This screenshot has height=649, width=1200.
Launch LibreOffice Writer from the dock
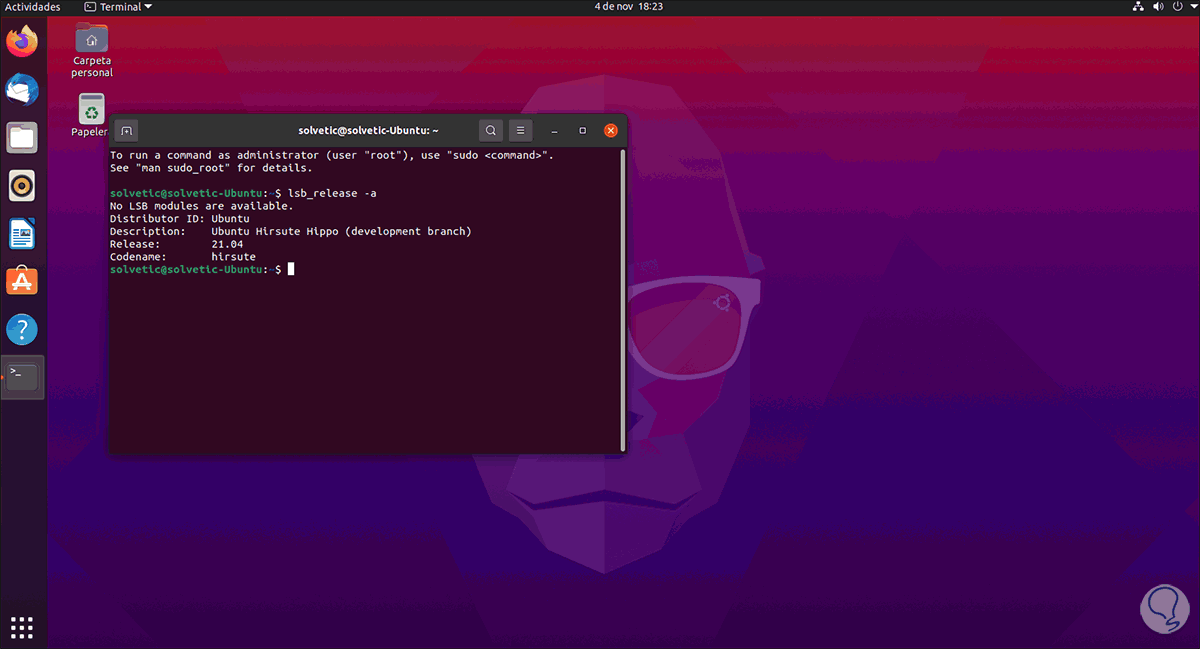coord(22,234)
